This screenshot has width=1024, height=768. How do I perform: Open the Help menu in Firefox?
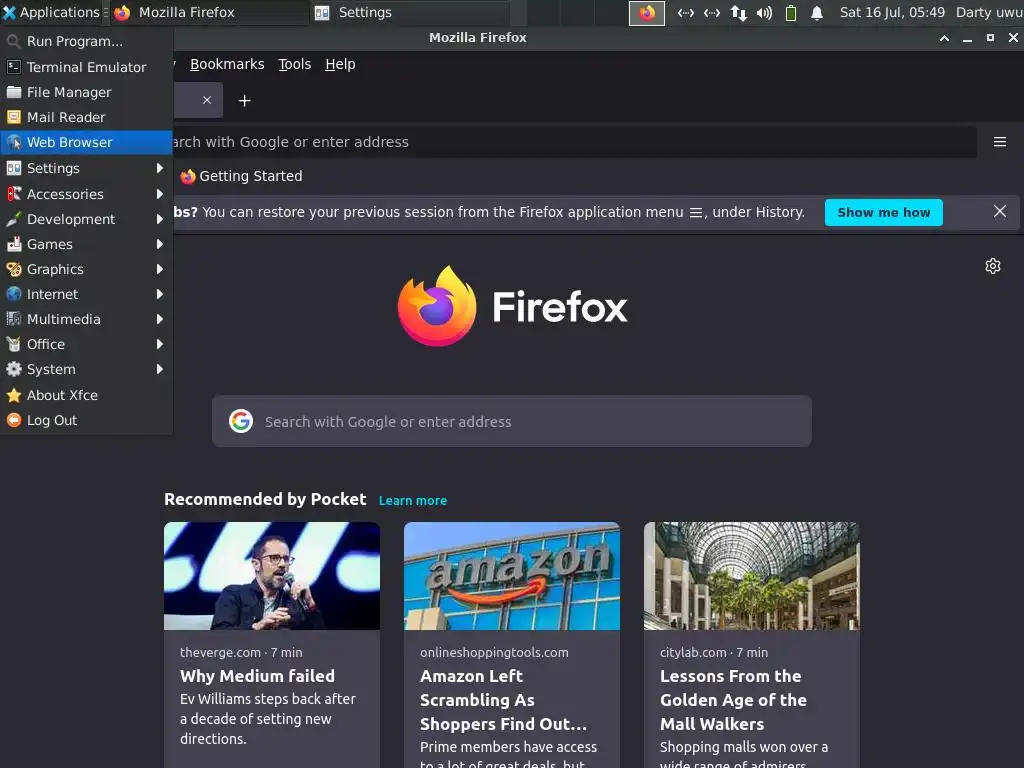[340, 64]
